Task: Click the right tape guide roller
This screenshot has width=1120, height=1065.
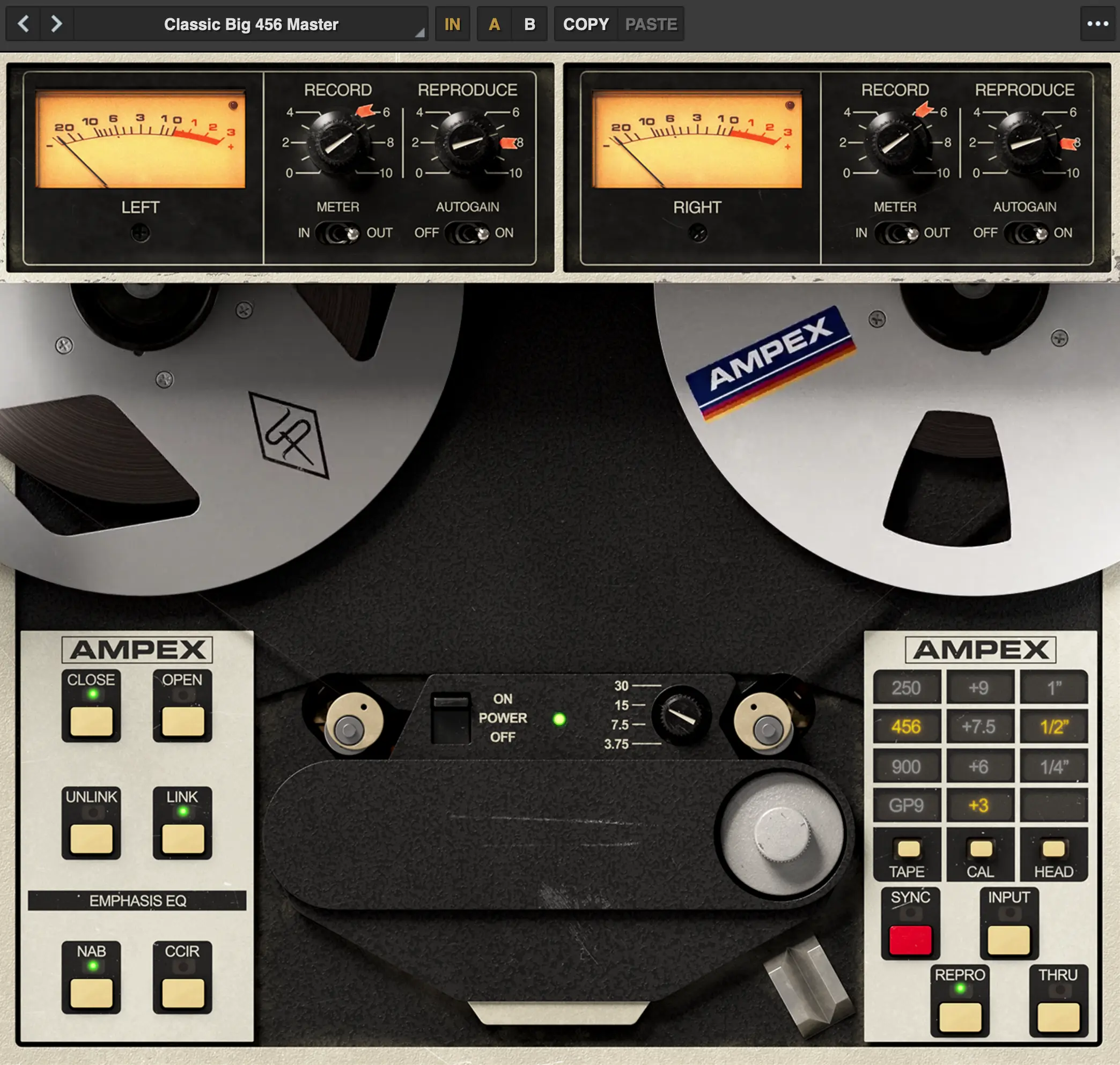Action: tap(763, 723)
